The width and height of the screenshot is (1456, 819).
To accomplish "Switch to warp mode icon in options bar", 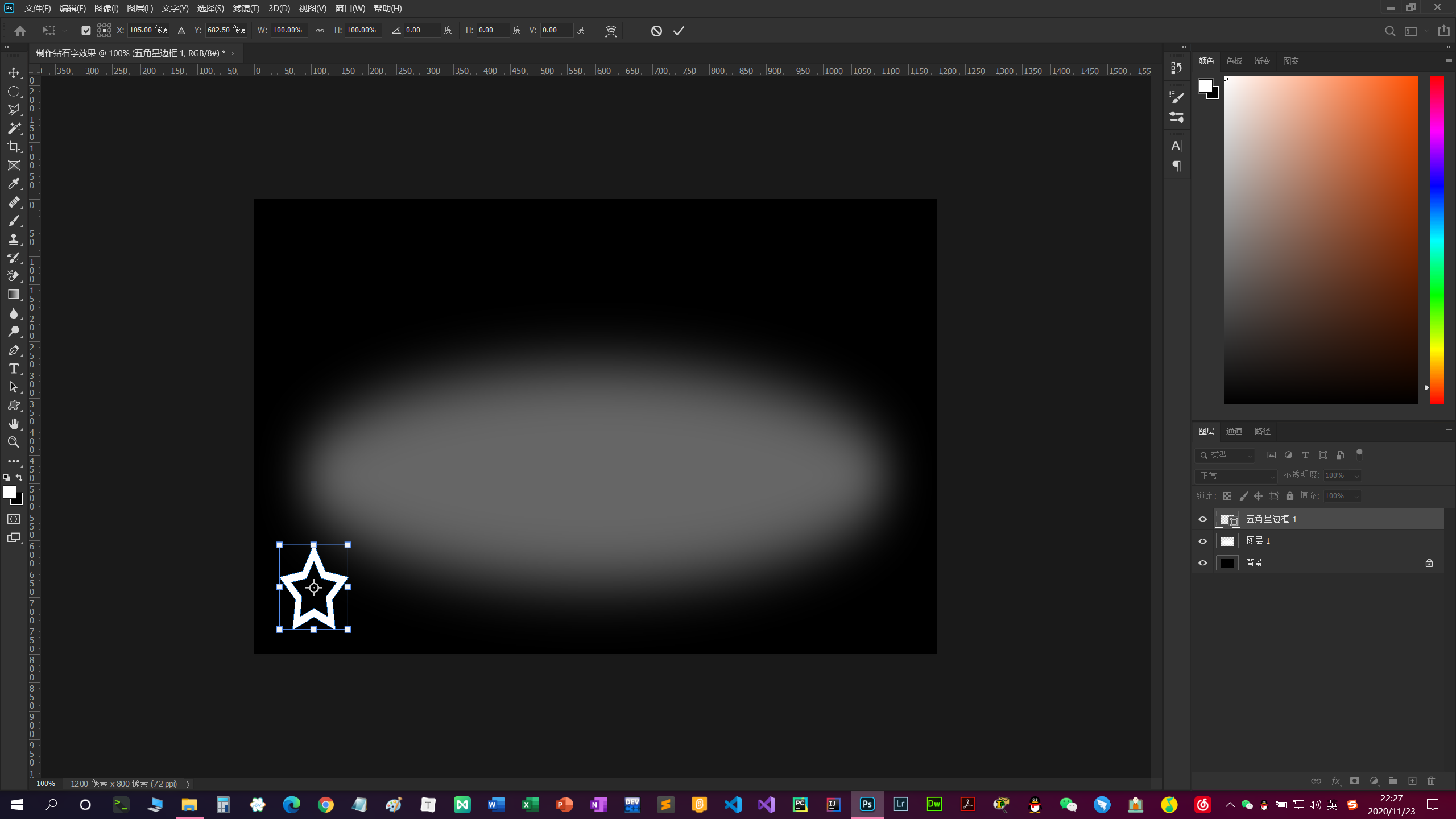I will (x=611, y=31).
